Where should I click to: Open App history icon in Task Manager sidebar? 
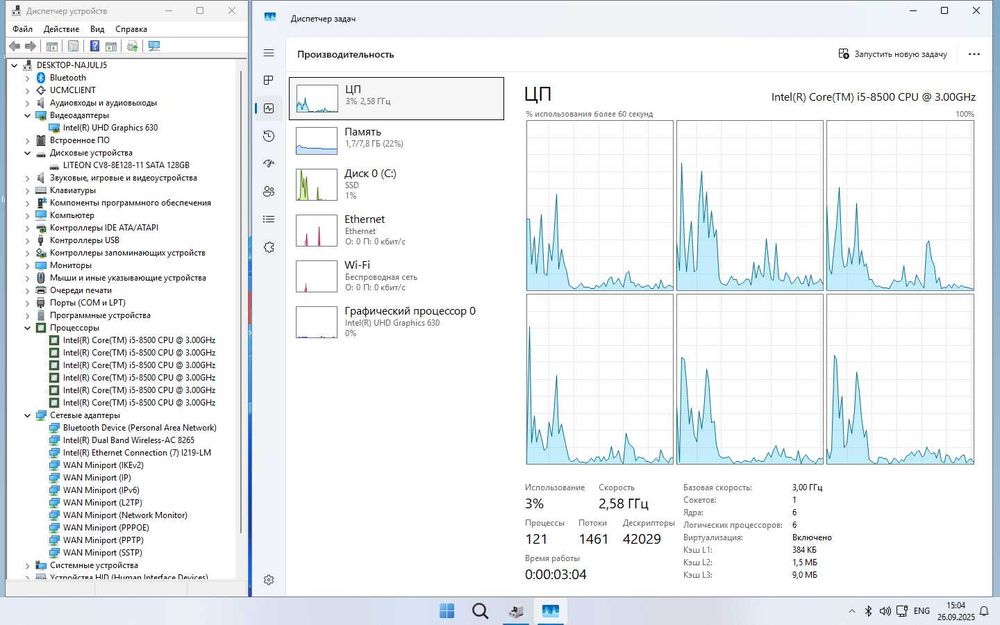click(x=268, y=136)
